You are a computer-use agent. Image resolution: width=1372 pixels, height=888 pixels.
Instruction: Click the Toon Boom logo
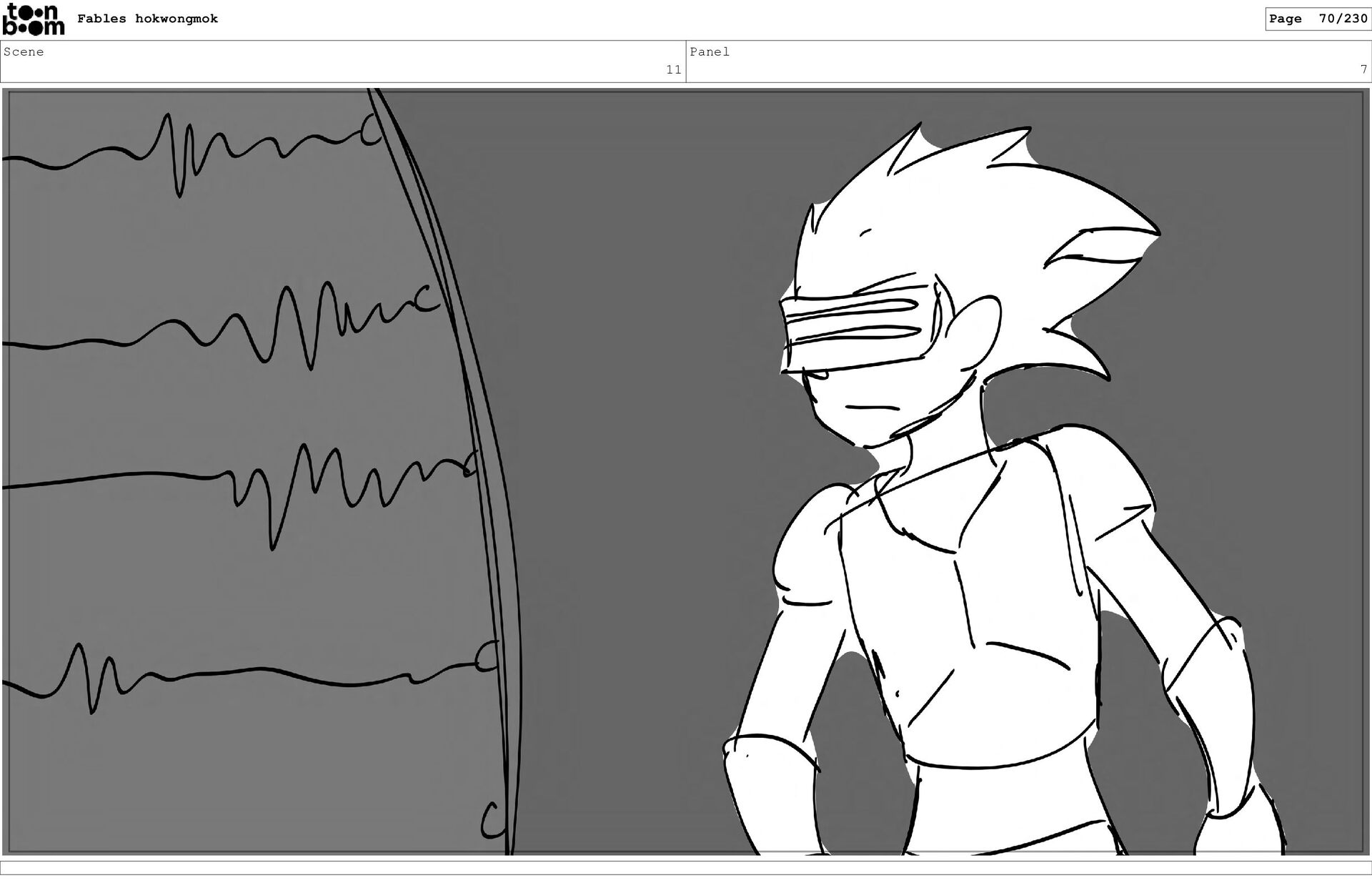(x=33, y=19)
